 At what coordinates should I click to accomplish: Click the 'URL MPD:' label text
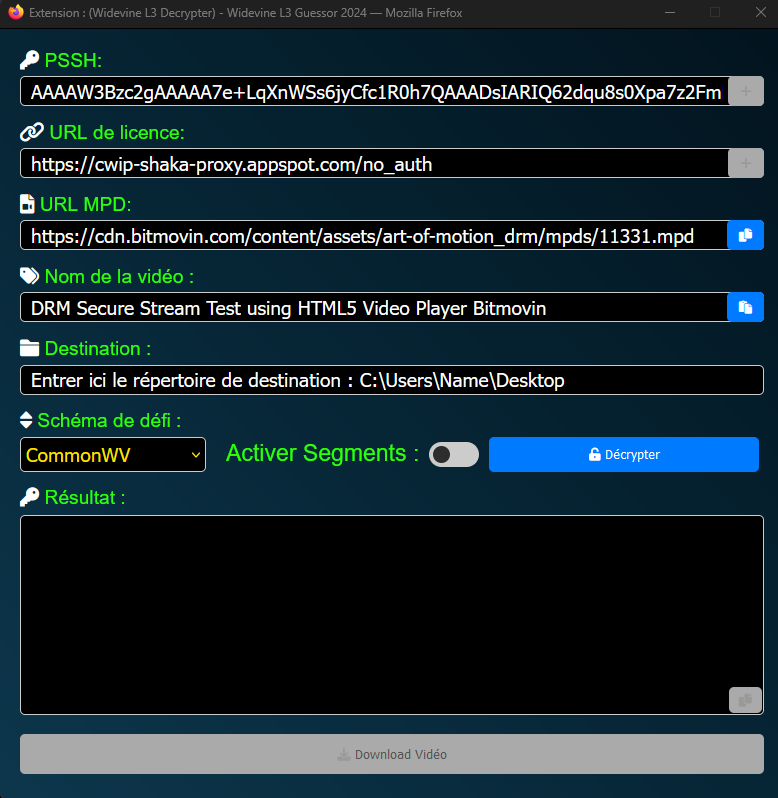point(85,205)
